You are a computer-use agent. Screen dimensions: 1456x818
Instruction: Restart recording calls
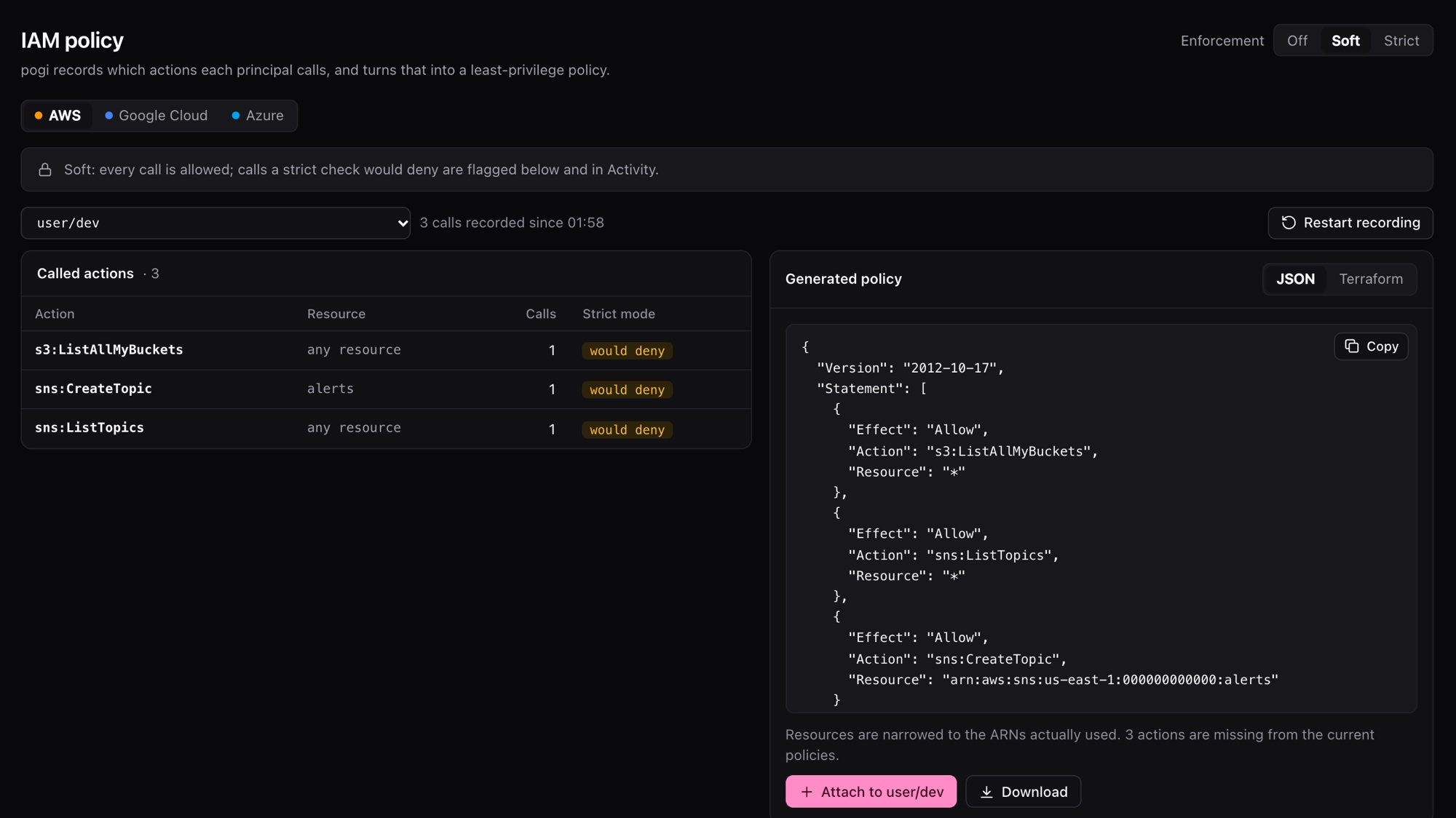(1350, 223)
